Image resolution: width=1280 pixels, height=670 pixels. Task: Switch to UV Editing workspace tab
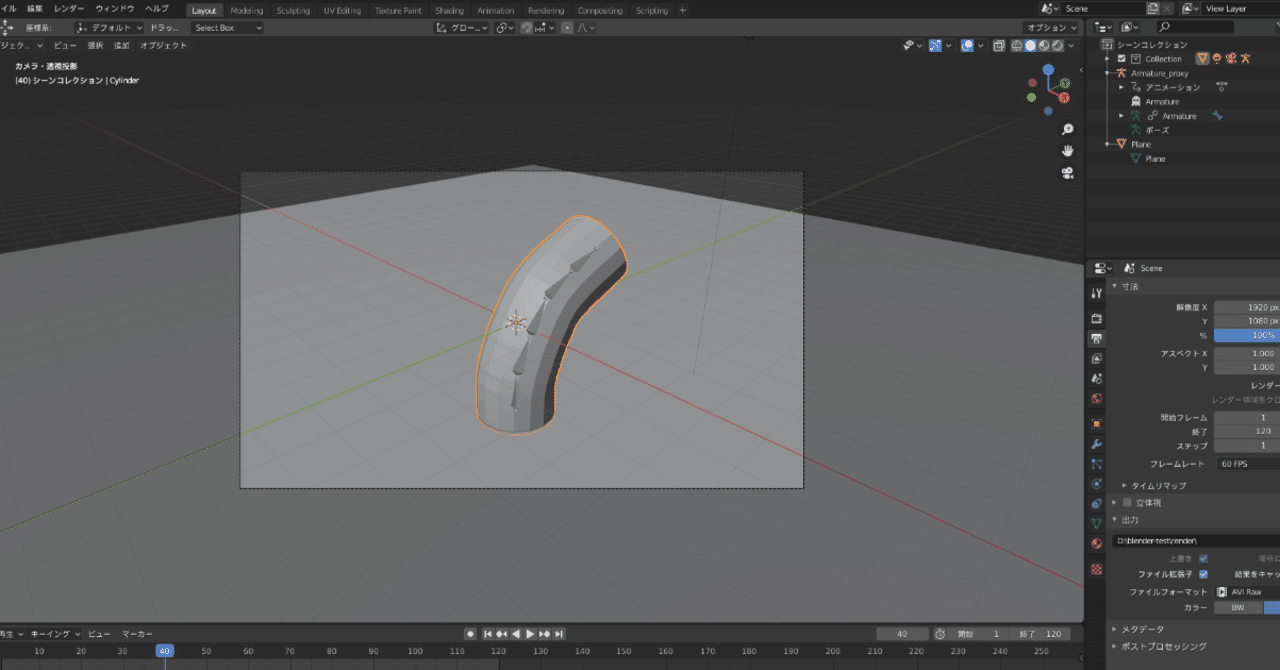tap(342, 10)
